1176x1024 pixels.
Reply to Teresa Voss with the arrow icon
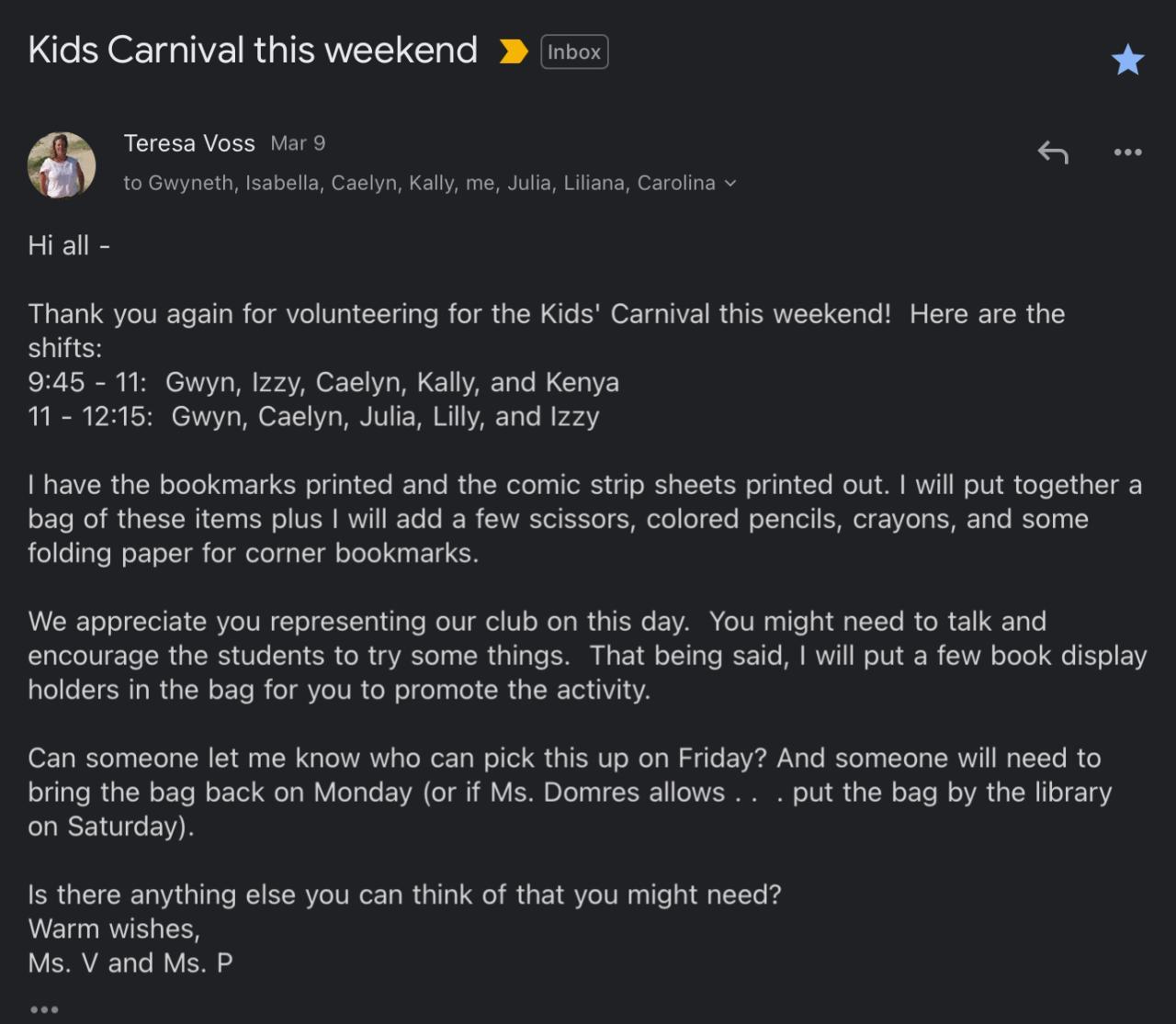(x=1053, y=152)
